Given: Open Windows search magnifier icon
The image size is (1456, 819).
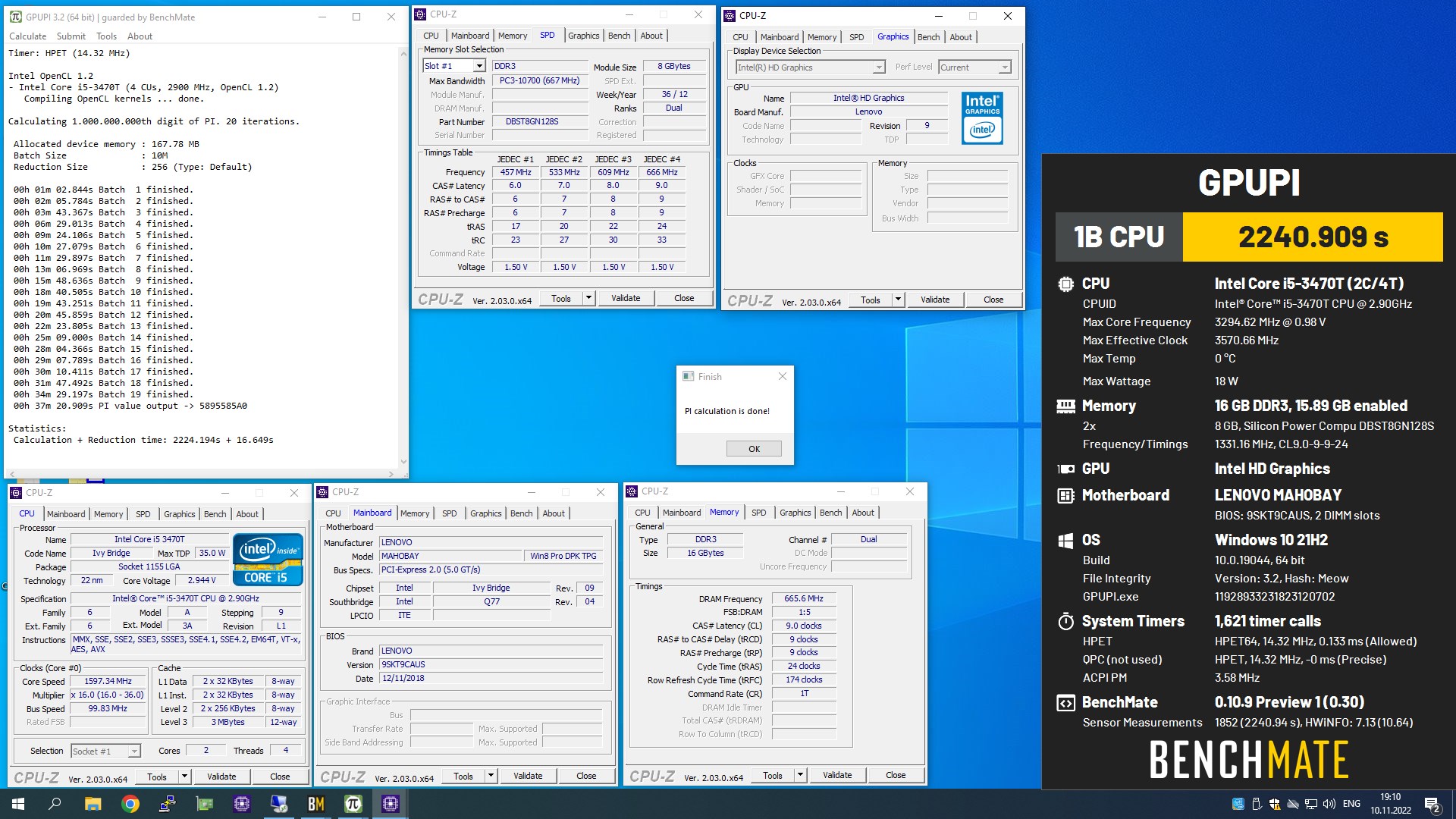Looking at the screenshot, I should click(55, 804).
